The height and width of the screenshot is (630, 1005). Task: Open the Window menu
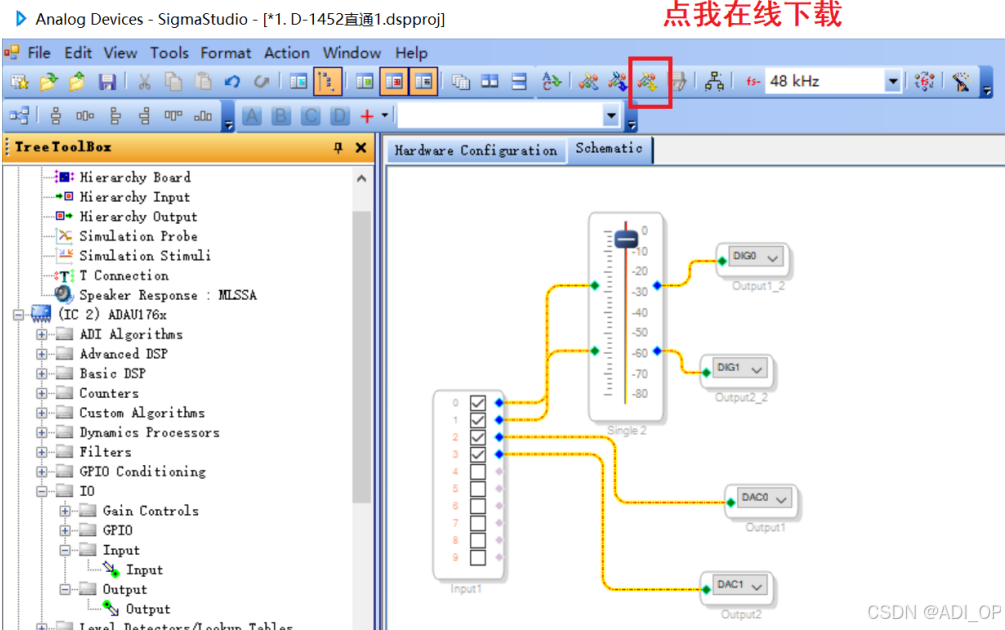pyautogui.click(x=352, y=53)
